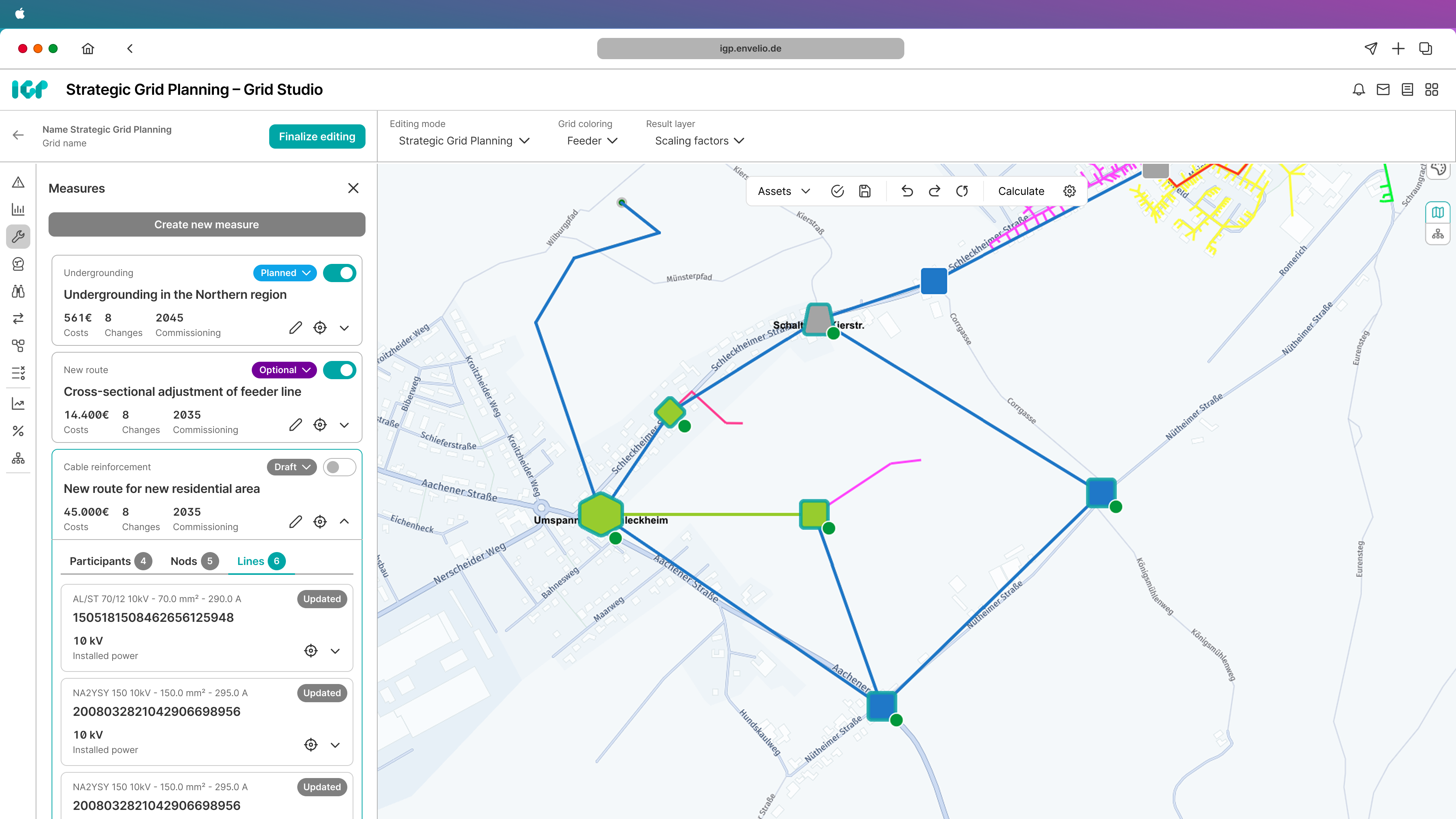Viewport: 1456px width, 819px height.
Task: Click the notification bell in the header
Action: pos(1358,89)
